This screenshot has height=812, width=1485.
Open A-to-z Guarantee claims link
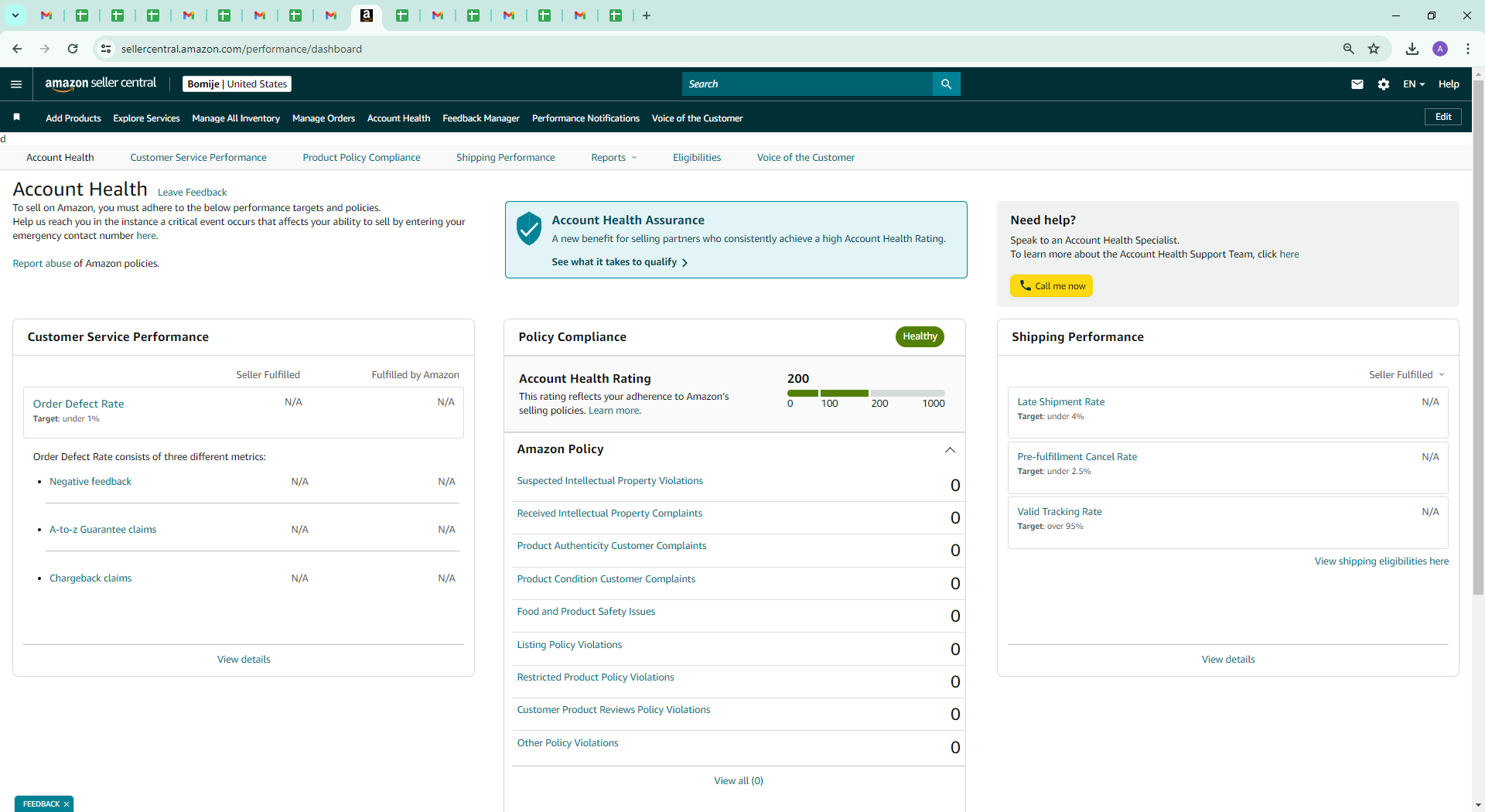(x=103, y=530)
